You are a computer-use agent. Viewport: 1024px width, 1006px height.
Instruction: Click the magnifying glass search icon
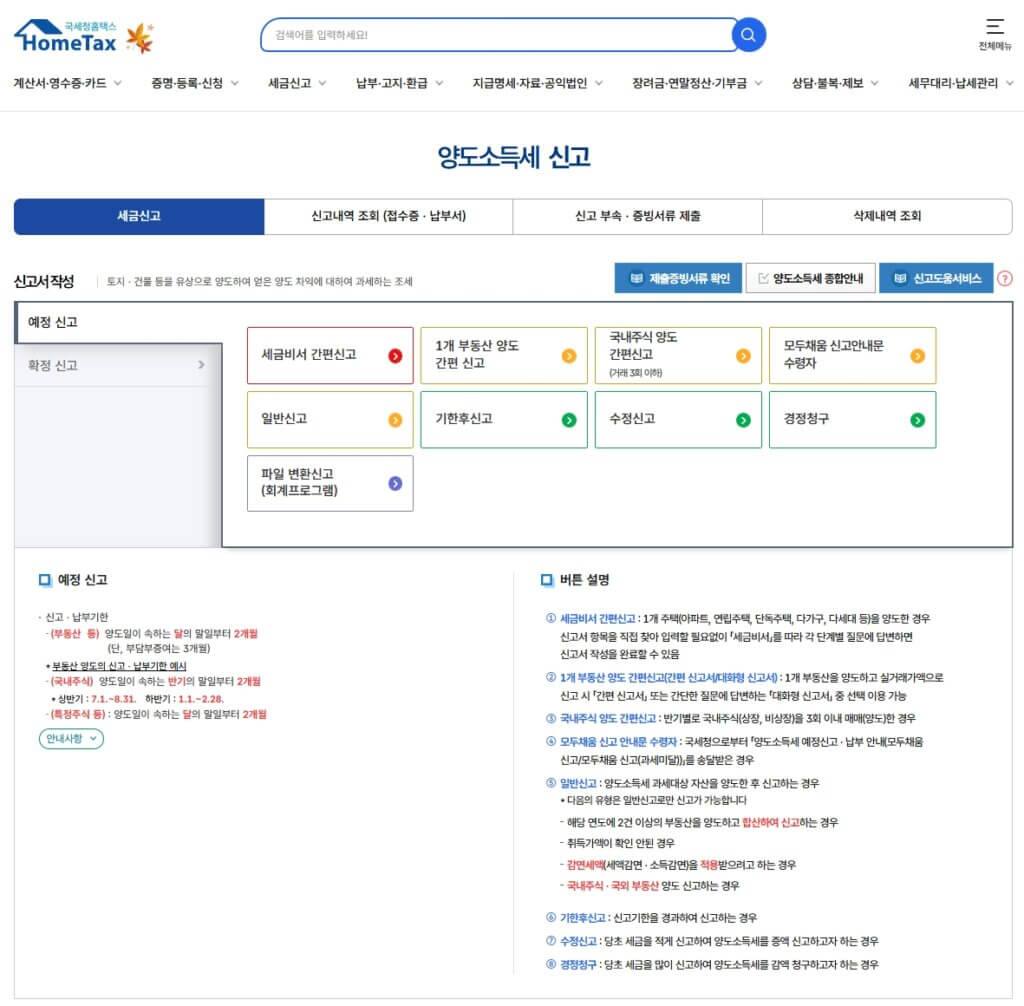748,35
